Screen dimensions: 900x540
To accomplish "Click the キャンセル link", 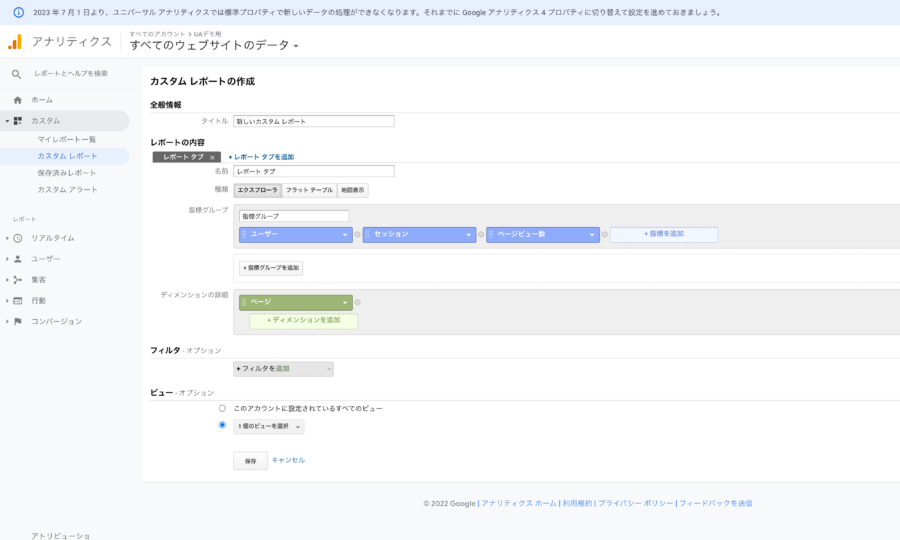I will [x=288, y=460].
